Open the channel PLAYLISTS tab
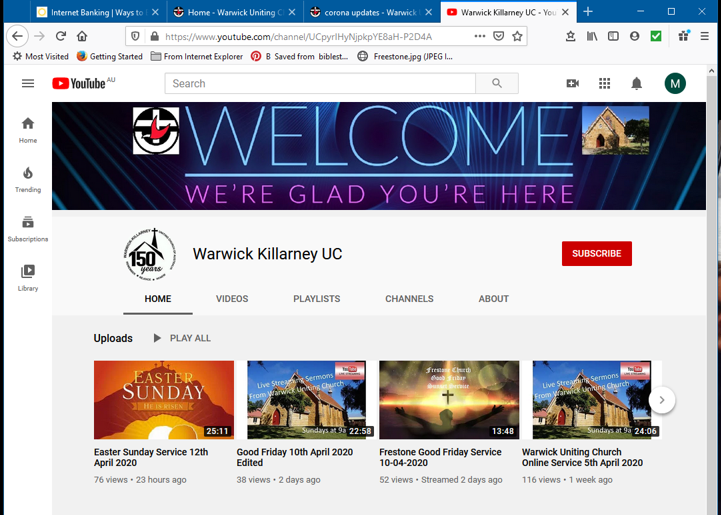721x515 pixels. coord(317,299)
